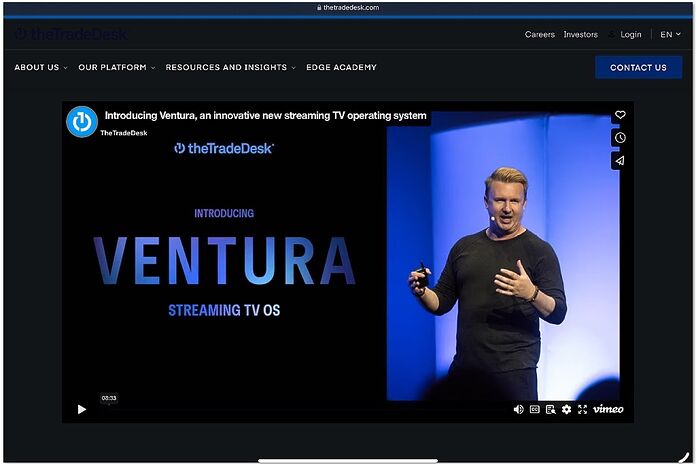696x464 pixels.
Task: Expand Resources and Insights menu
Action: pyautogui.click(x=230, y=67)
